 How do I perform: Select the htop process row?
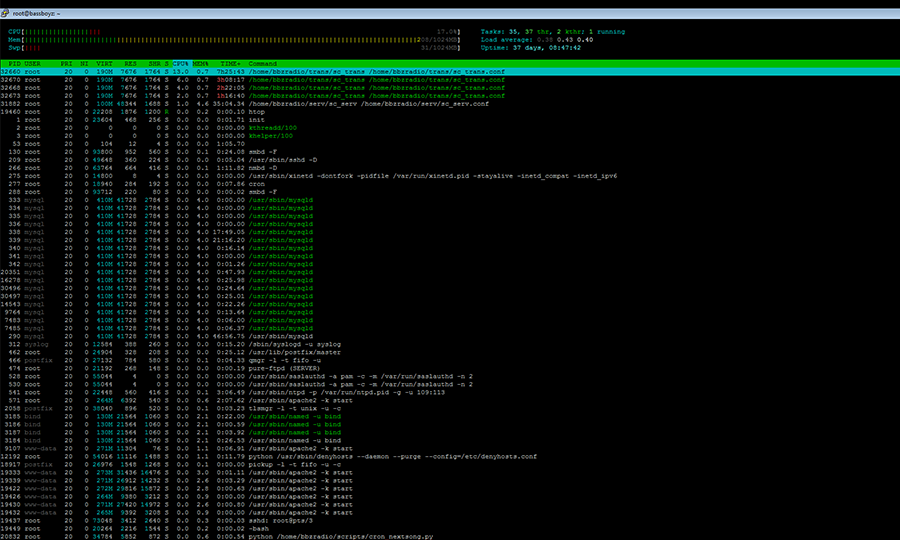450,112
